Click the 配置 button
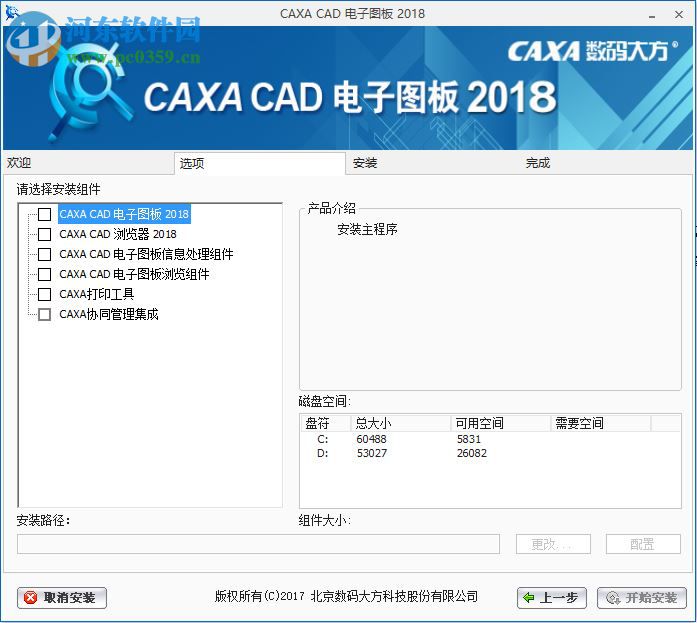The height and width of the screenshot is (623, 697). pos(643,544)
